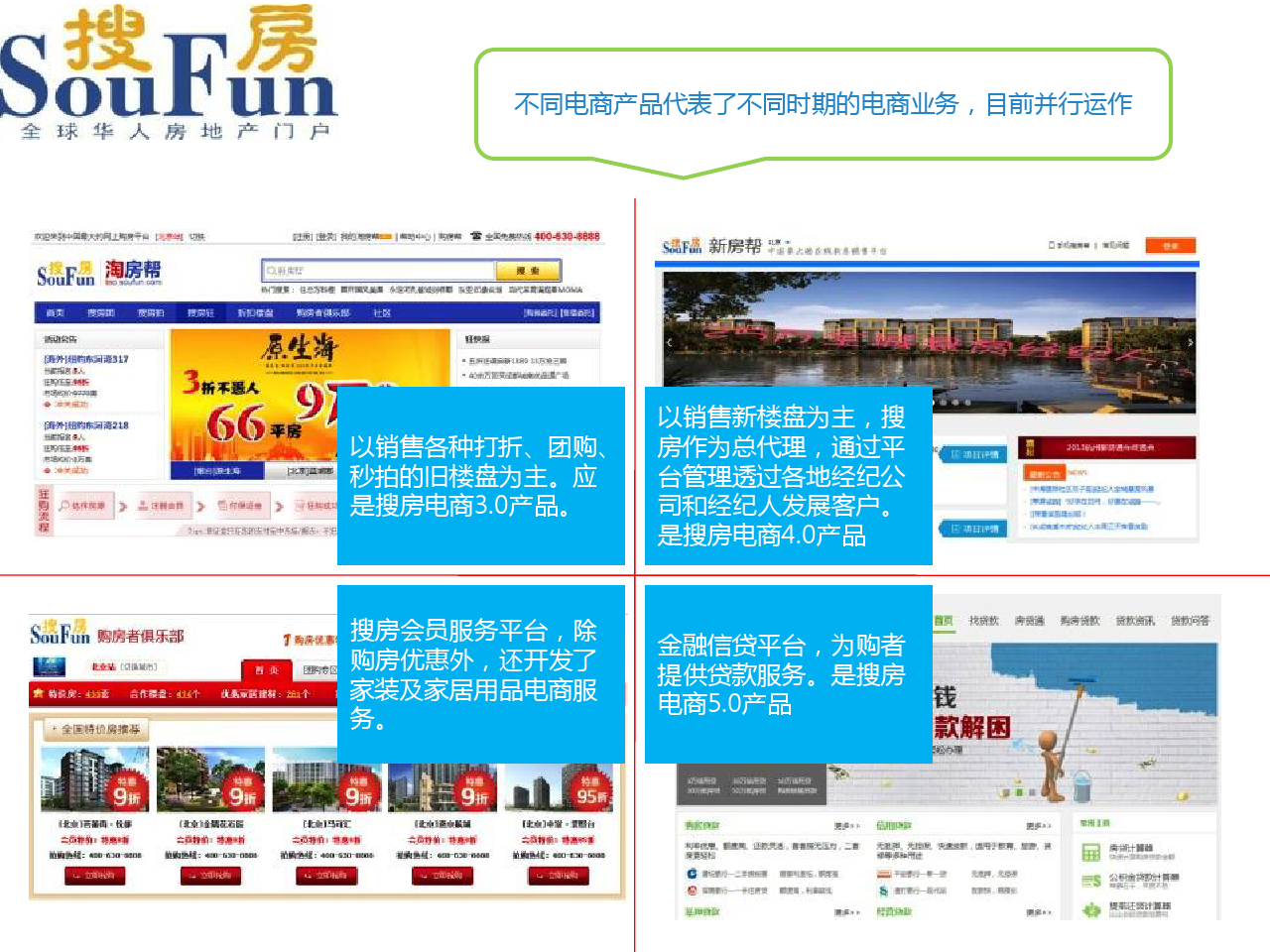Screen dimensions: 1270x952
Task: Open the 购房者俱乐部 tab on the 淘房帮 nav bar
Action: pos(322,312)
